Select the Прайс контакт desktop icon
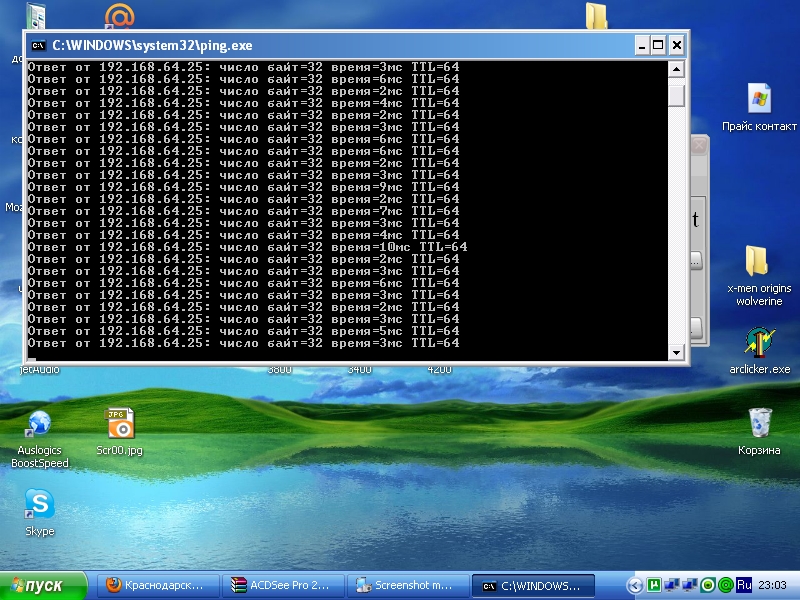Image resolution: width=800 pixels, height=600 pixels. click(759, 107)
